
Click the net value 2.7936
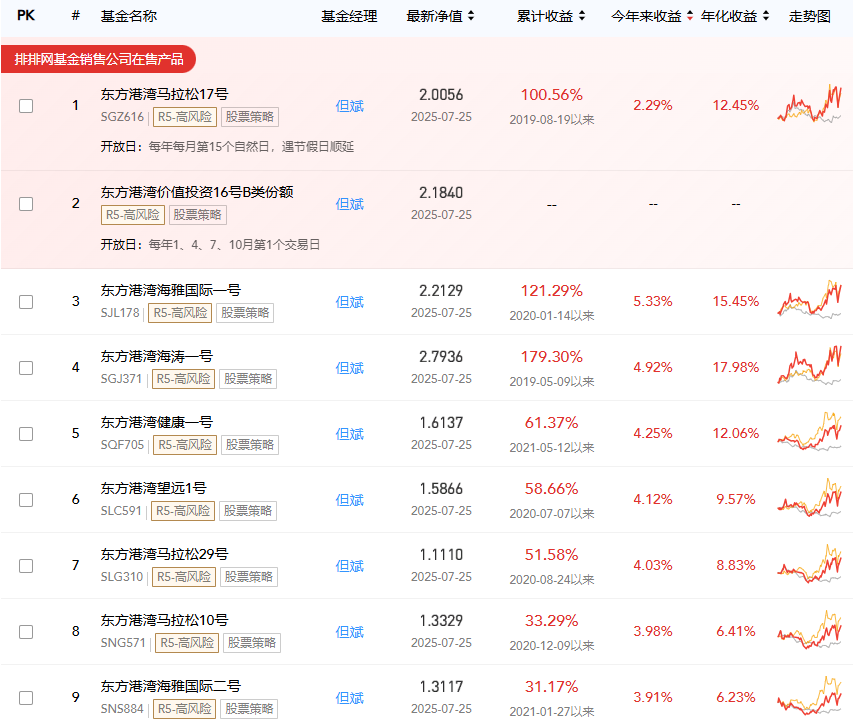(441, 357)
